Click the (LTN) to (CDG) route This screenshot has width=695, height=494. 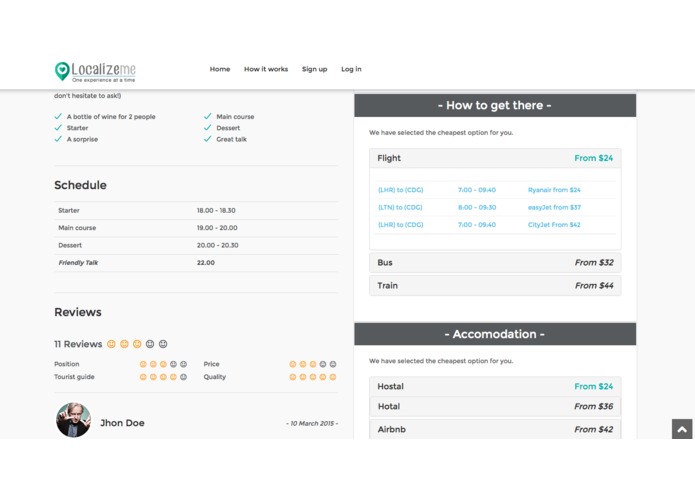pyautogui.click(x=400, y=207)
